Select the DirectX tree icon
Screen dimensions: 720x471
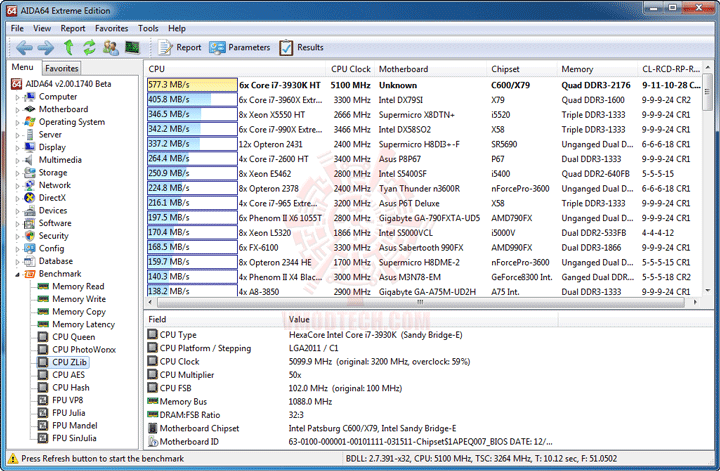click(30, 198)
